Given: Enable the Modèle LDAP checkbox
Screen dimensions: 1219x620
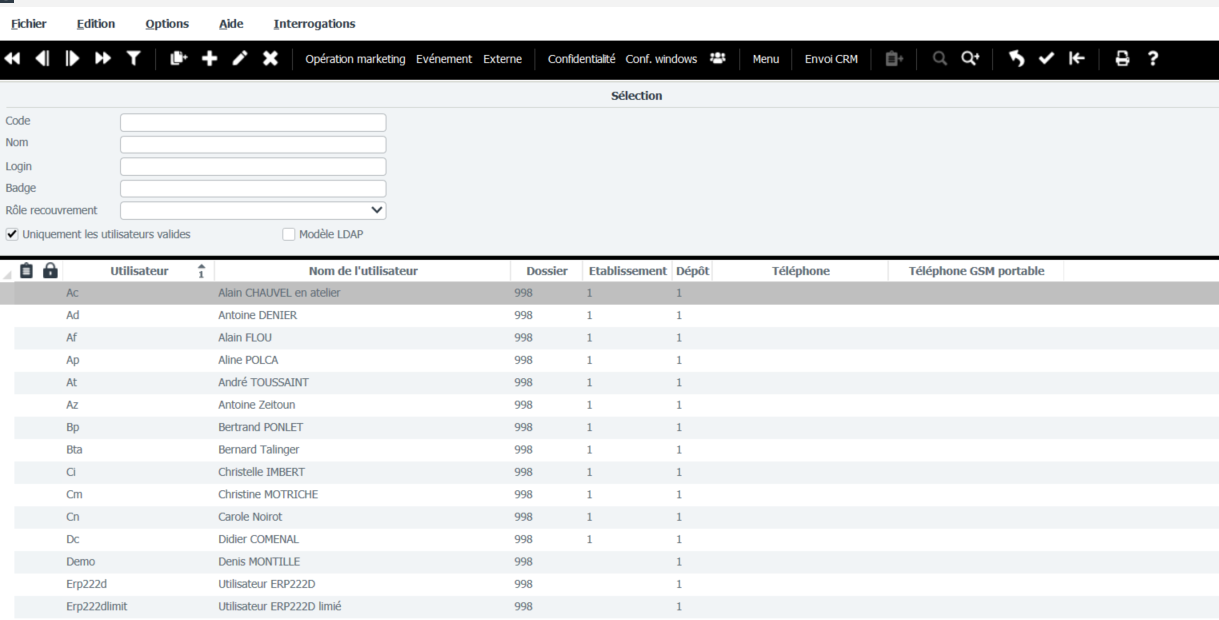Looking at the screenshot, I should click(x=289, y=234).
